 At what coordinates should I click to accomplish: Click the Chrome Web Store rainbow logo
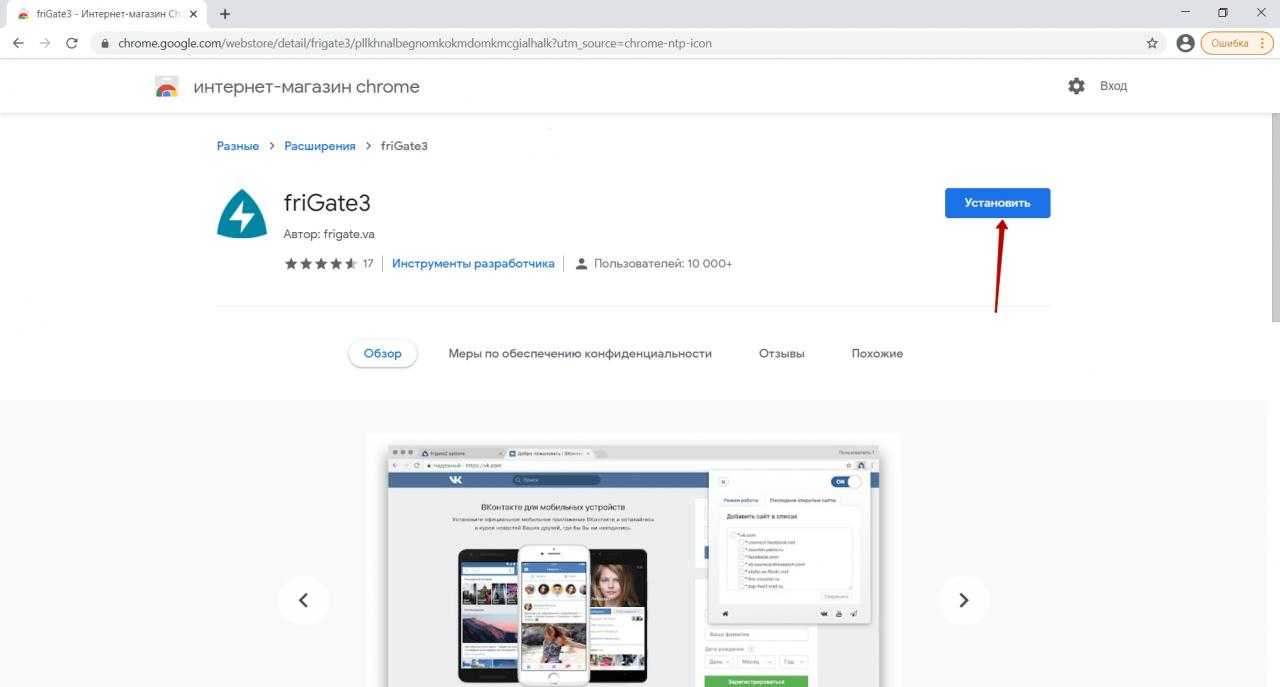(167, 87)
